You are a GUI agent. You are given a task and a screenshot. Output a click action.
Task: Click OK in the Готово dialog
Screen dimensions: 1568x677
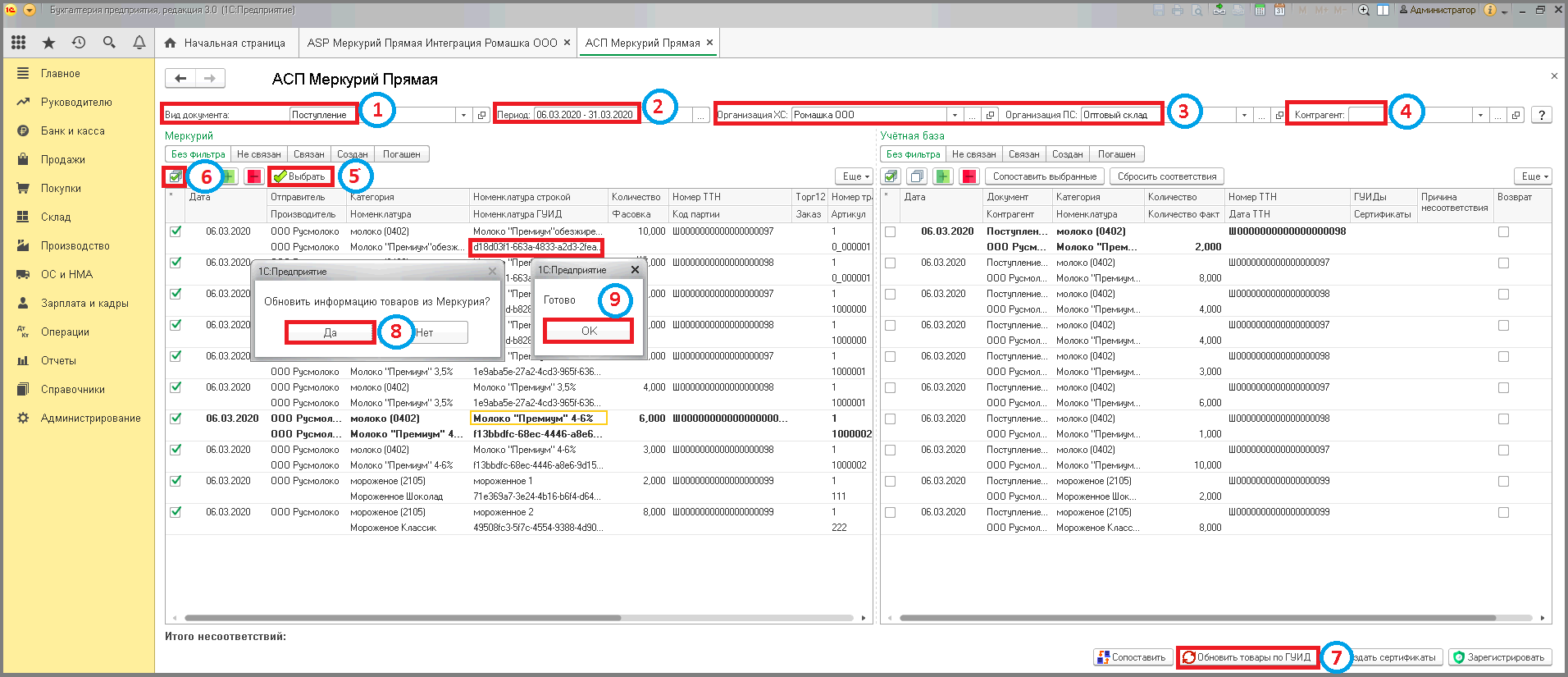click(589, 331)
